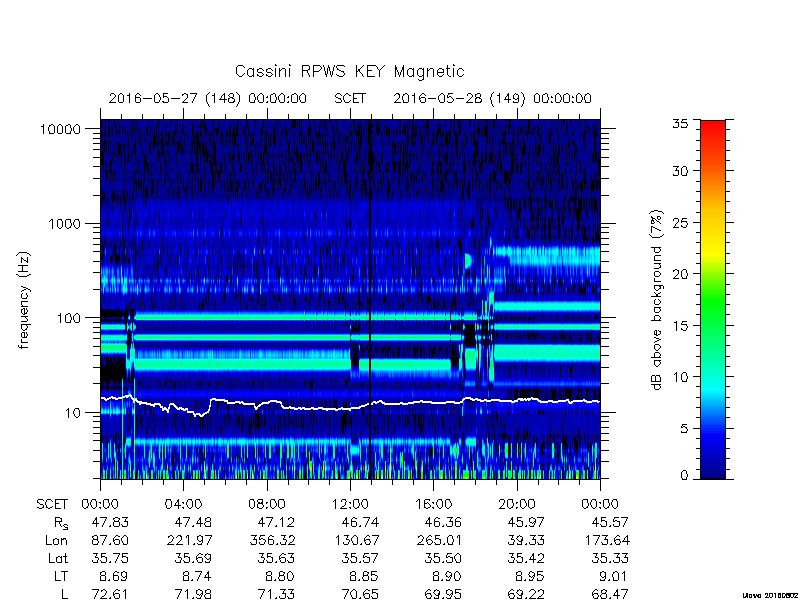Click the 25 tick on the color scale
The height and width of the screenshot is (600, 800).
click(680, 222)
